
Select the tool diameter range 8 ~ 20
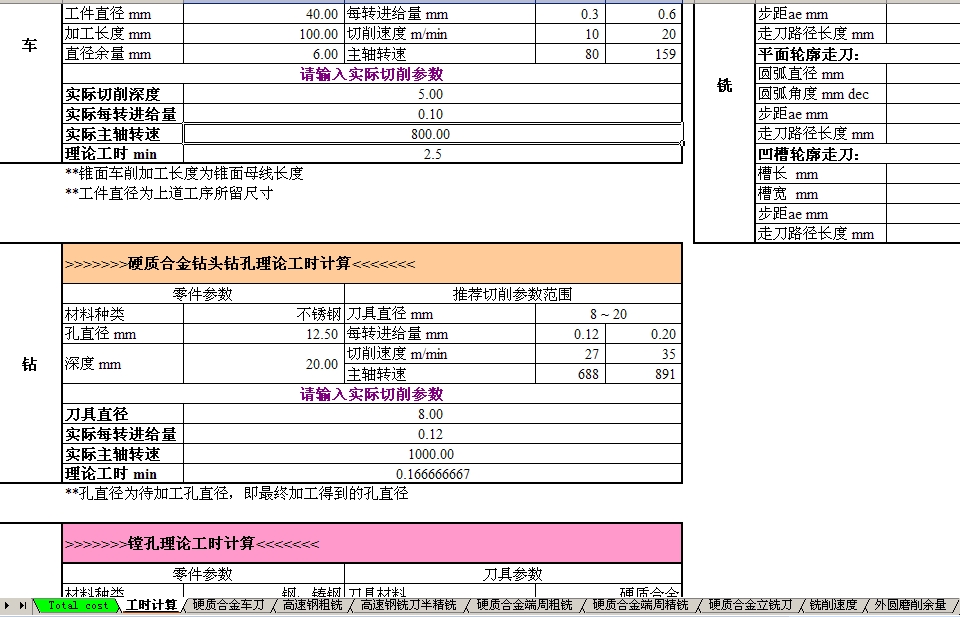[609, 314]
